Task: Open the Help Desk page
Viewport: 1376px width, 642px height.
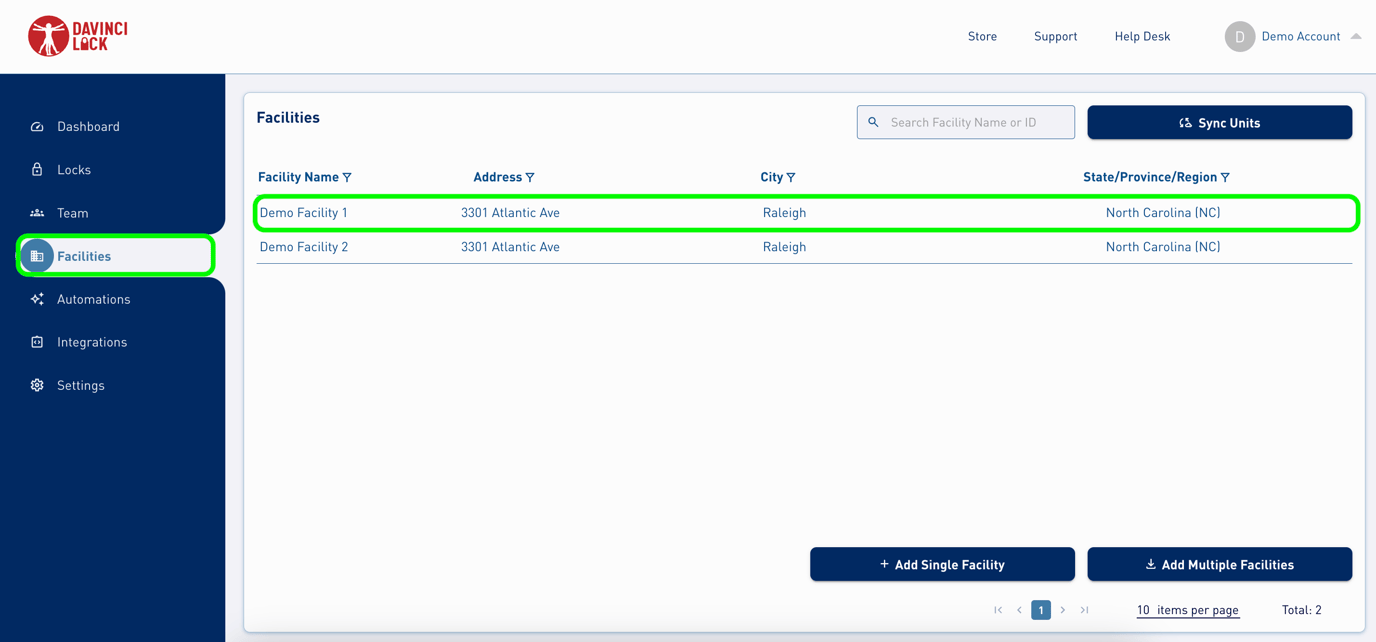Action: pyautogui.click(x=1142, y=36)
